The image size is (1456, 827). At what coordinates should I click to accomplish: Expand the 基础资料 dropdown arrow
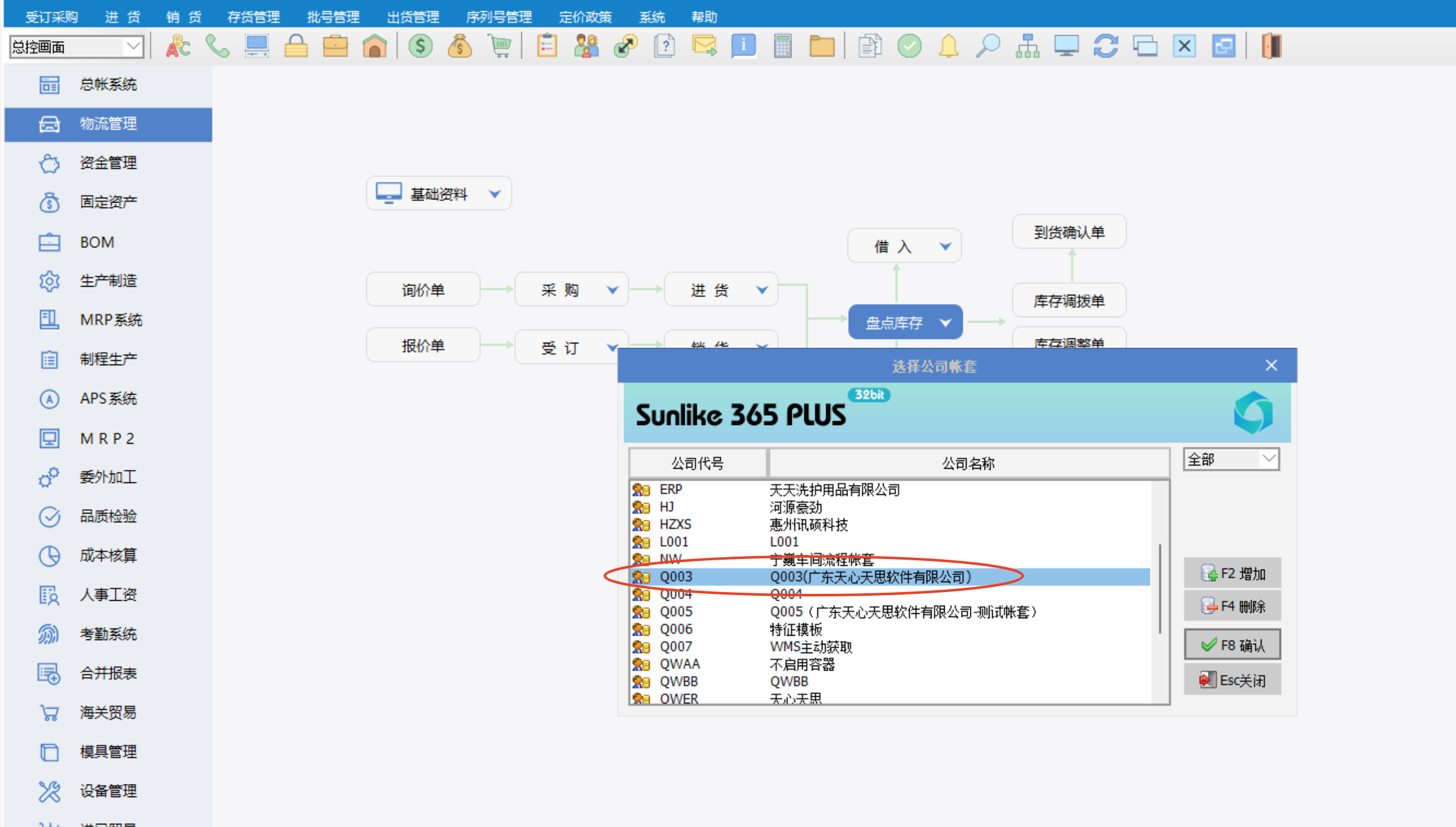click(494, 194)
